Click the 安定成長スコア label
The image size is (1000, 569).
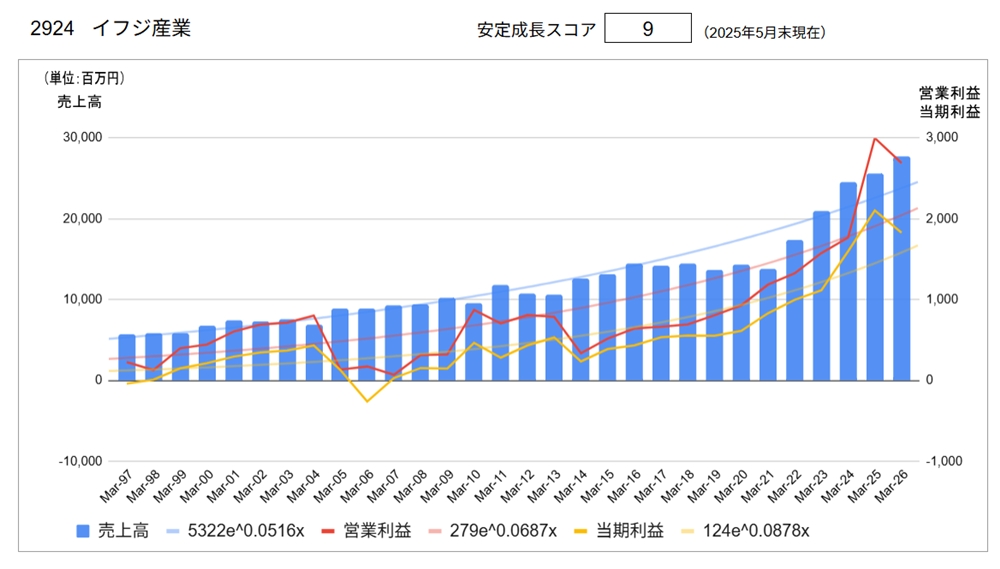coord(536,29)
